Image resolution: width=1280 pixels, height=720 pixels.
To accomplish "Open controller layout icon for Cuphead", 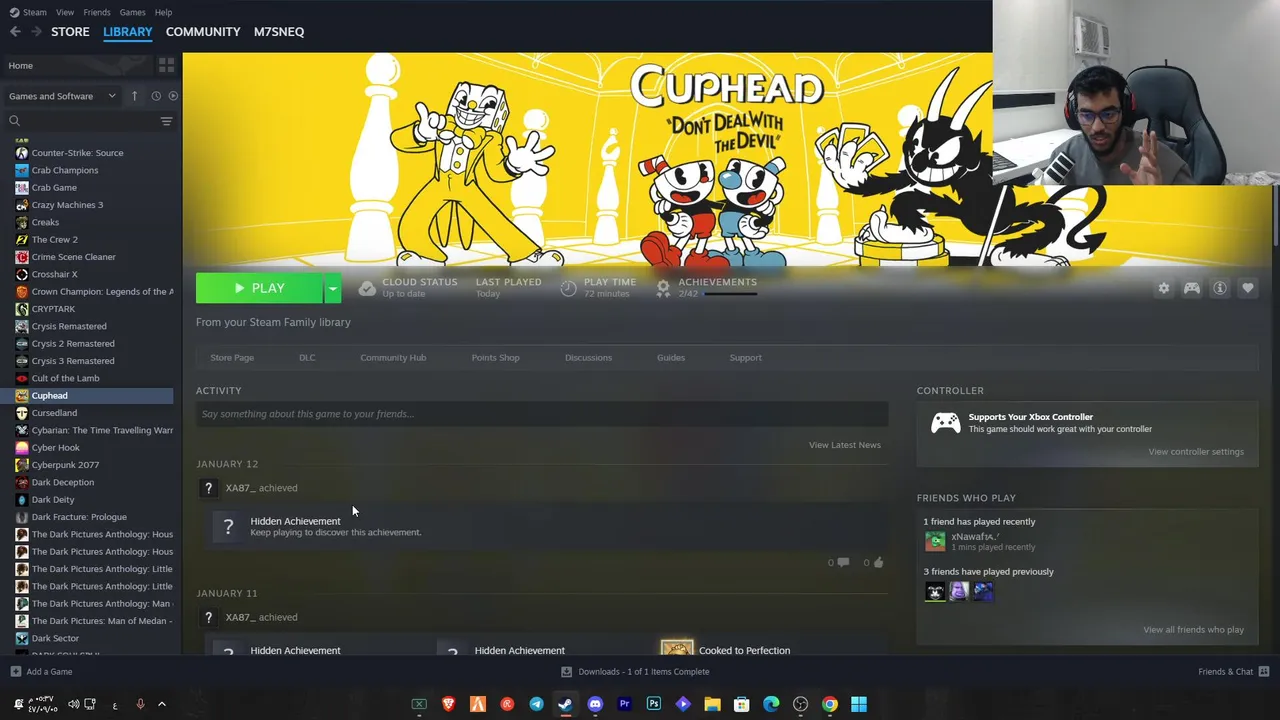I will tap(1191, 288).
